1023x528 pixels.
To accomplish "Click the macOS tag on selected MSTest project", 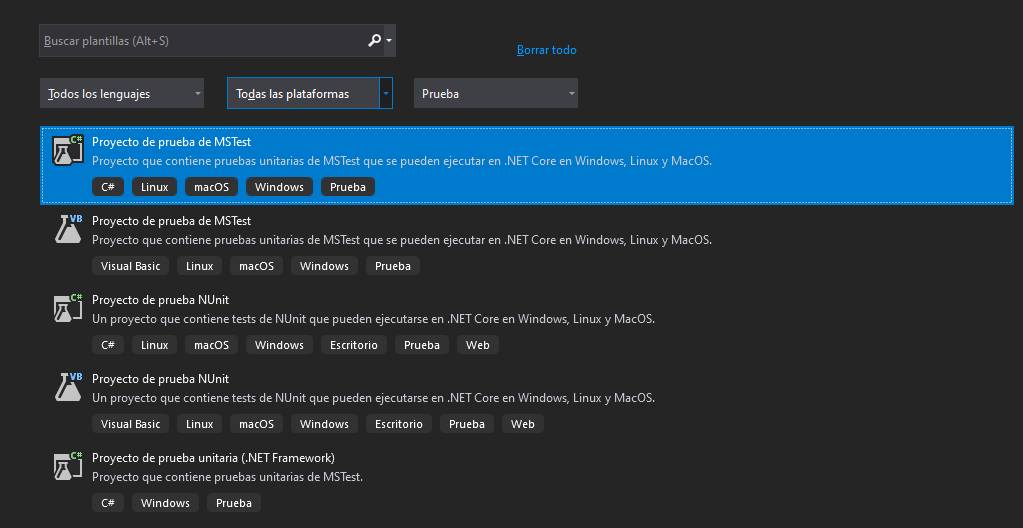I will 211,187.
